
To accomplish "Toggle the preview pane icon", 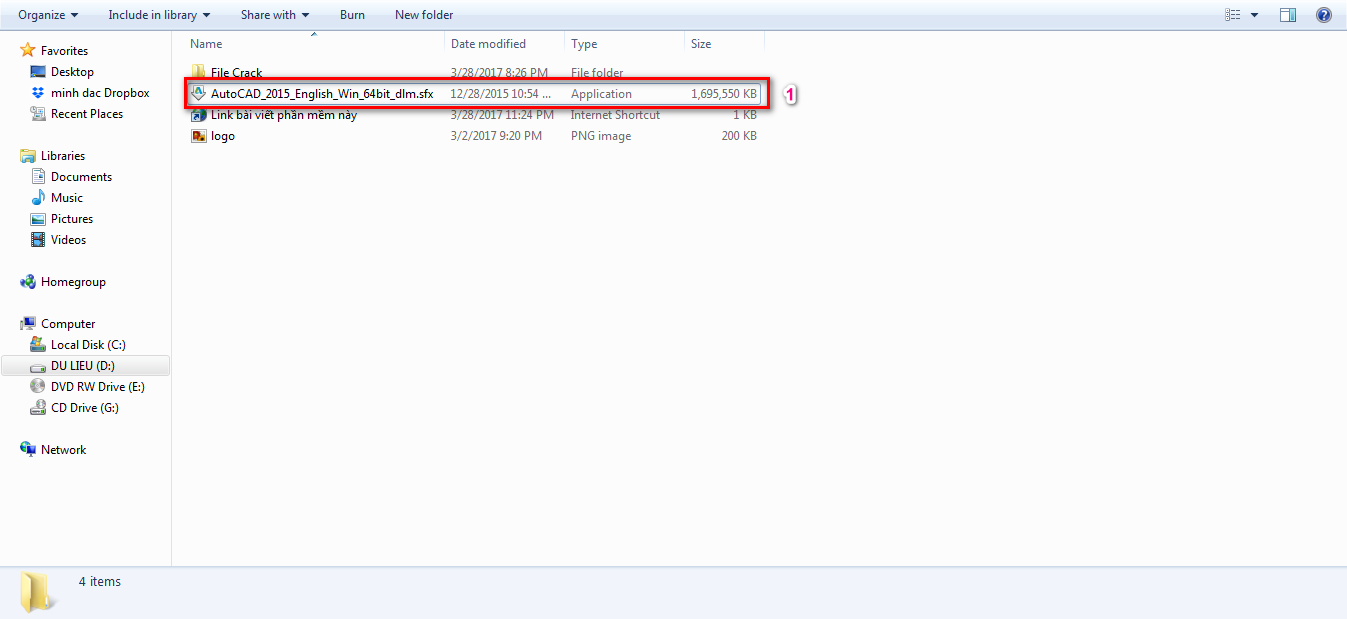I will click(x=1288, y=15).
